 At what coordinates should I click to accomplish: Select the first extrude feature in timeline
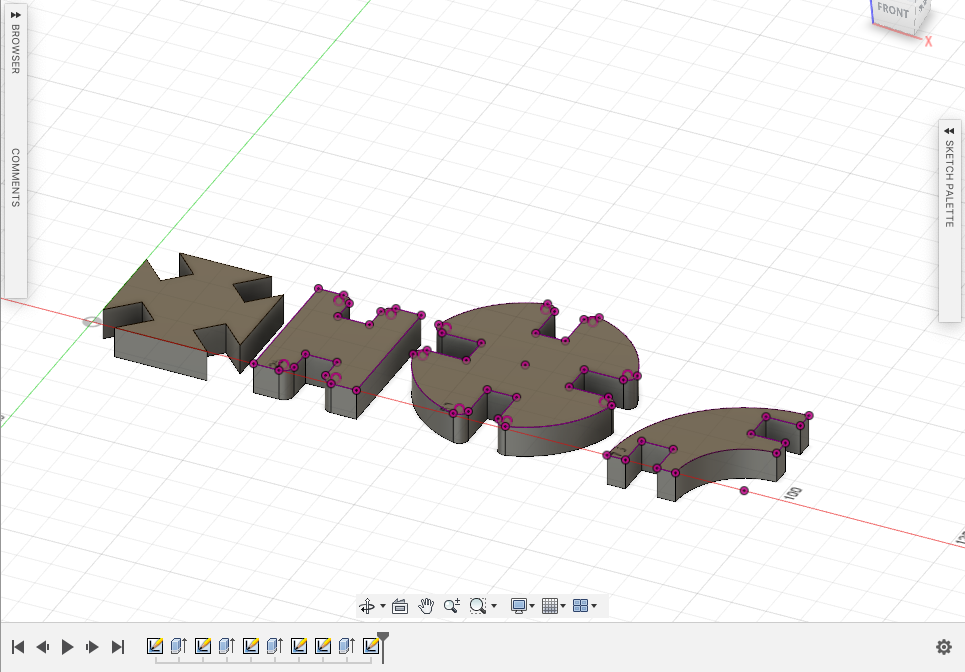click(178, 646)
